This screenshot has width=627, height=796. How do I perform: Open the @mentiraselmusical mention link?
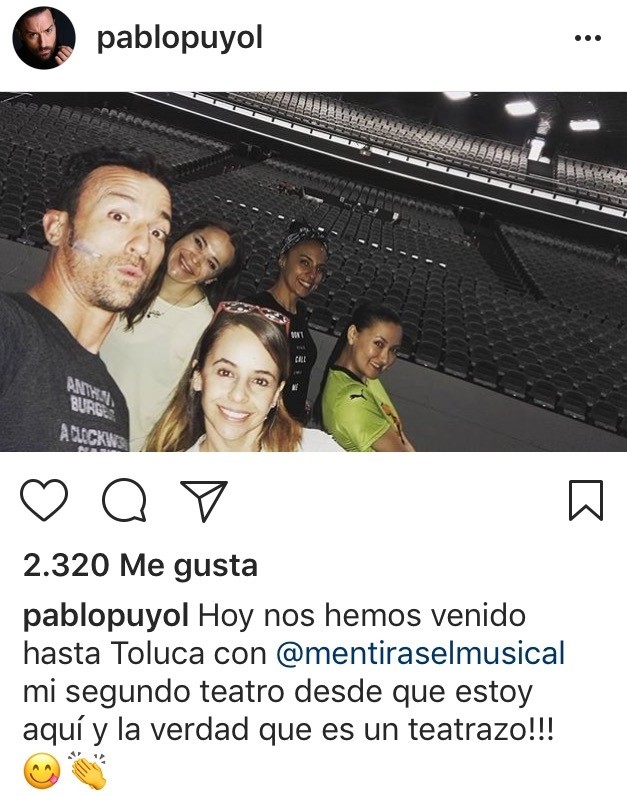420,653
